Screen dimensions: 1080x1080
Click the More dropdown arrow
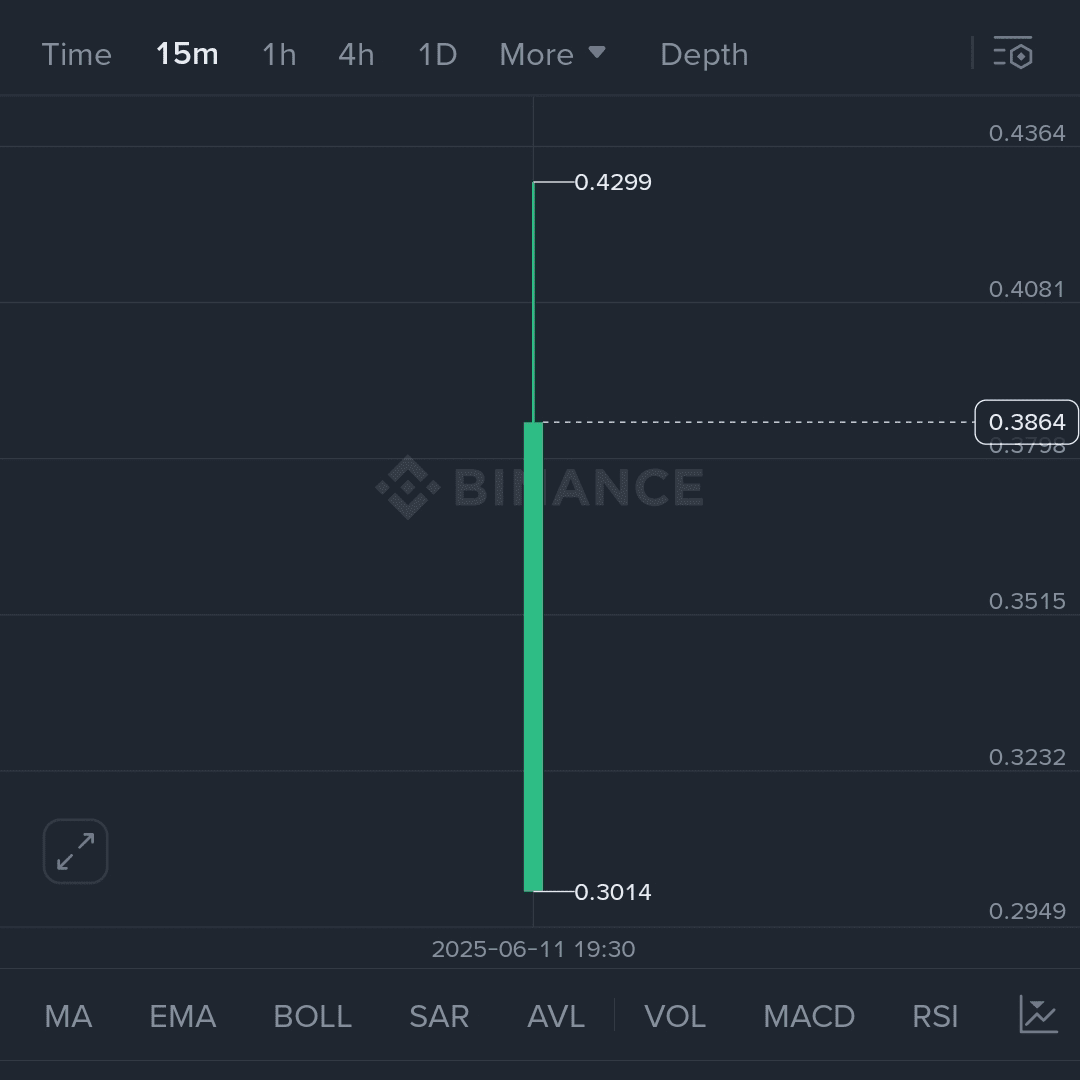(x=596, y=52)
